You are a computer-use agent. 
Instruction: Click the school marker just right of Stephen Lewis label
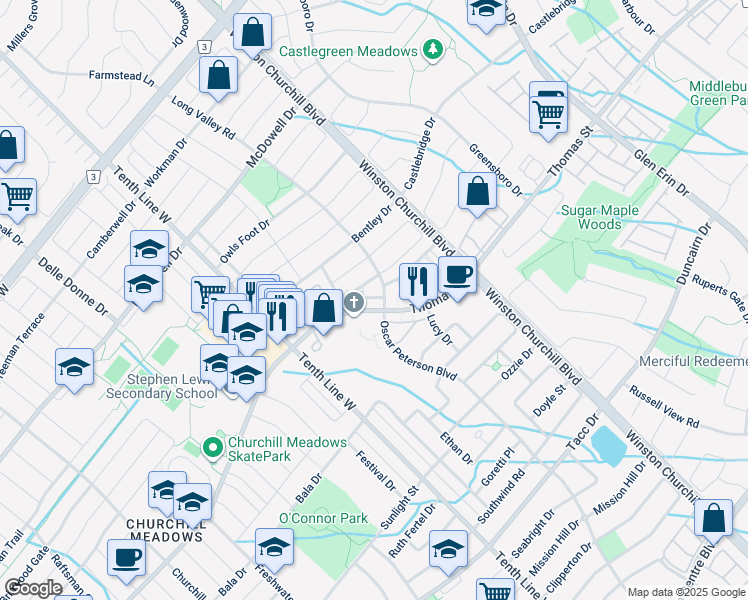pos(246,376)
